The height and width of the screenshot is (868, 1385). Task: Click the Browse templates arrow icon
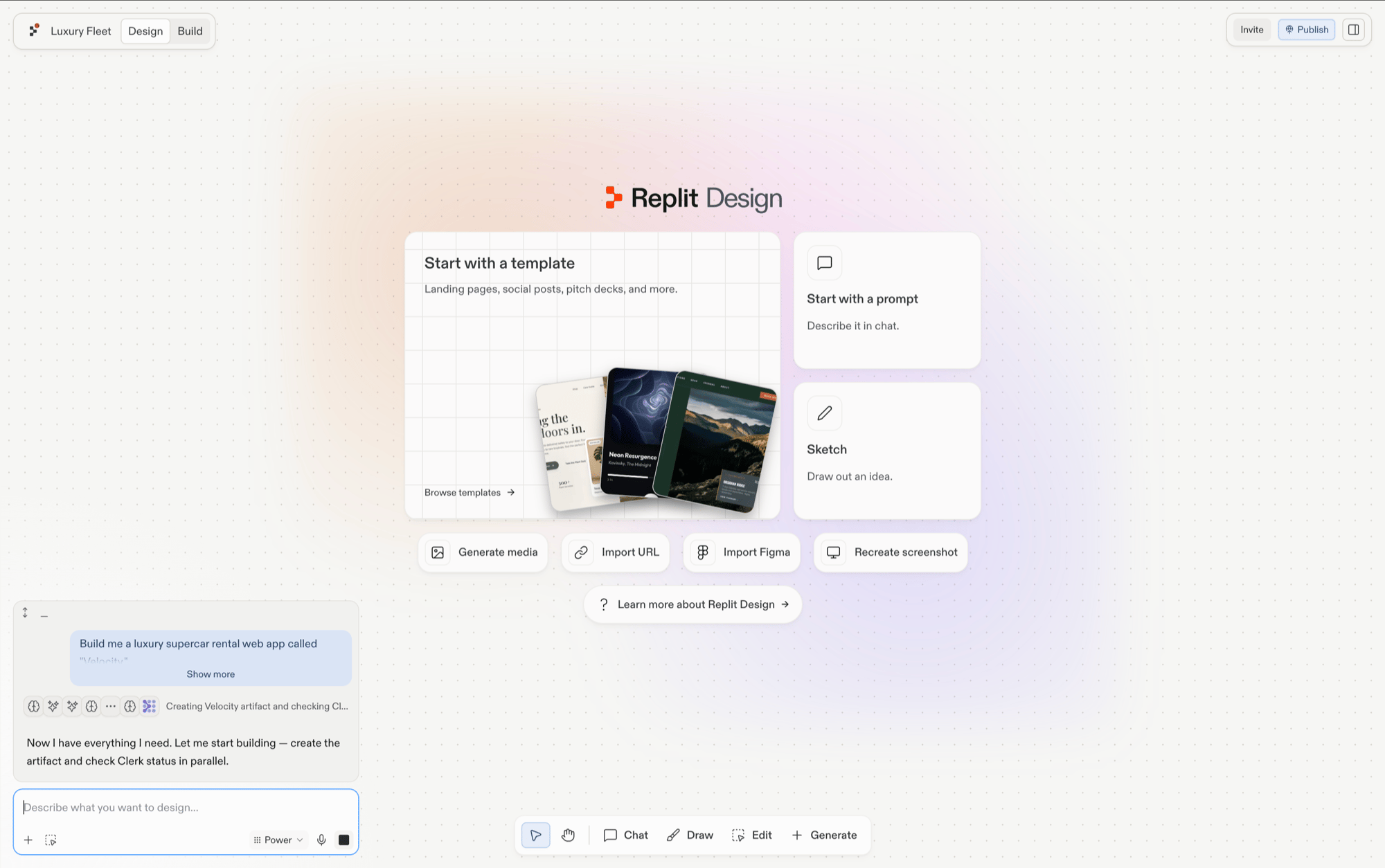[x=511, y=493]
